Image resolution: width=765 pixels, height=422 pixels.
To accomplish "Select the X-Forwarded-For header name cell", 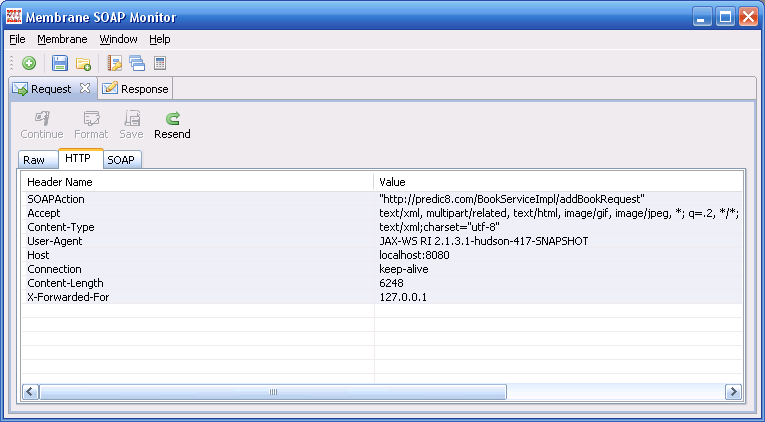I will point(198,297).
